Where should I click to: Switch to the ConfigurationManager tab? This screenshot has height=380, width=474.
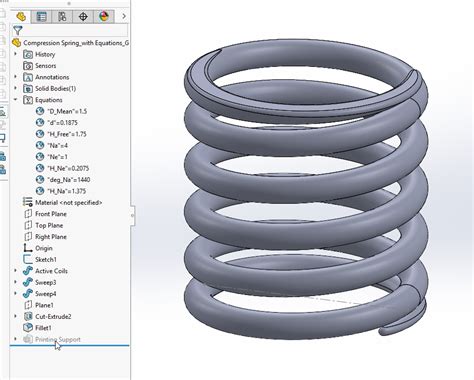point(62,16)
